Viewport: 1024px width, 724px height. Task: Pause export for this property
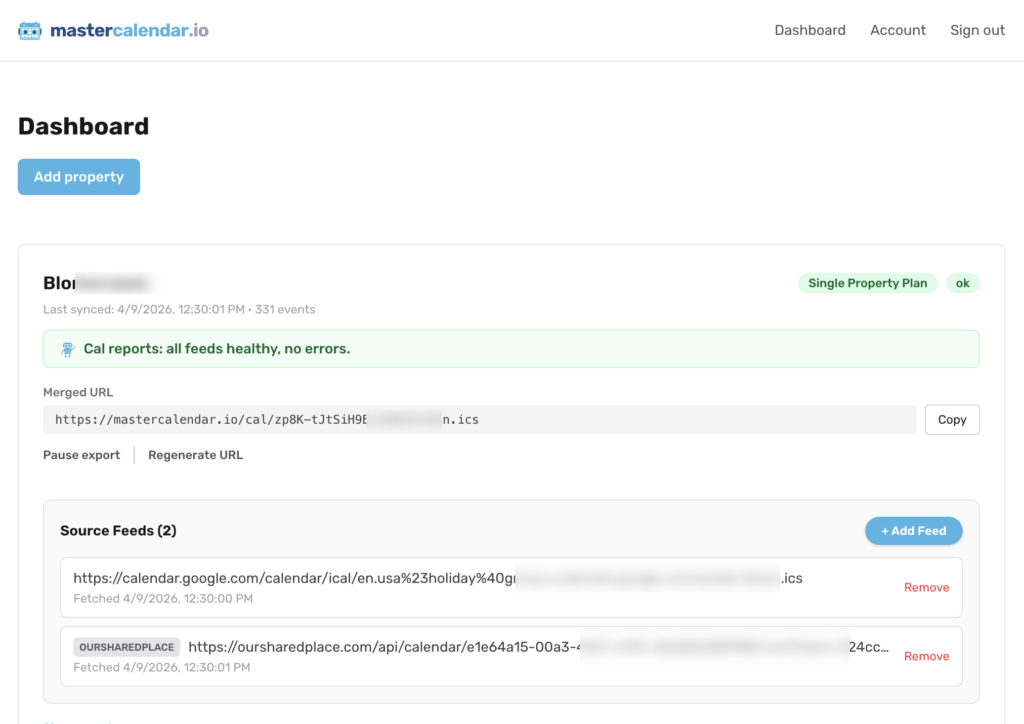(x=81, y=455)
